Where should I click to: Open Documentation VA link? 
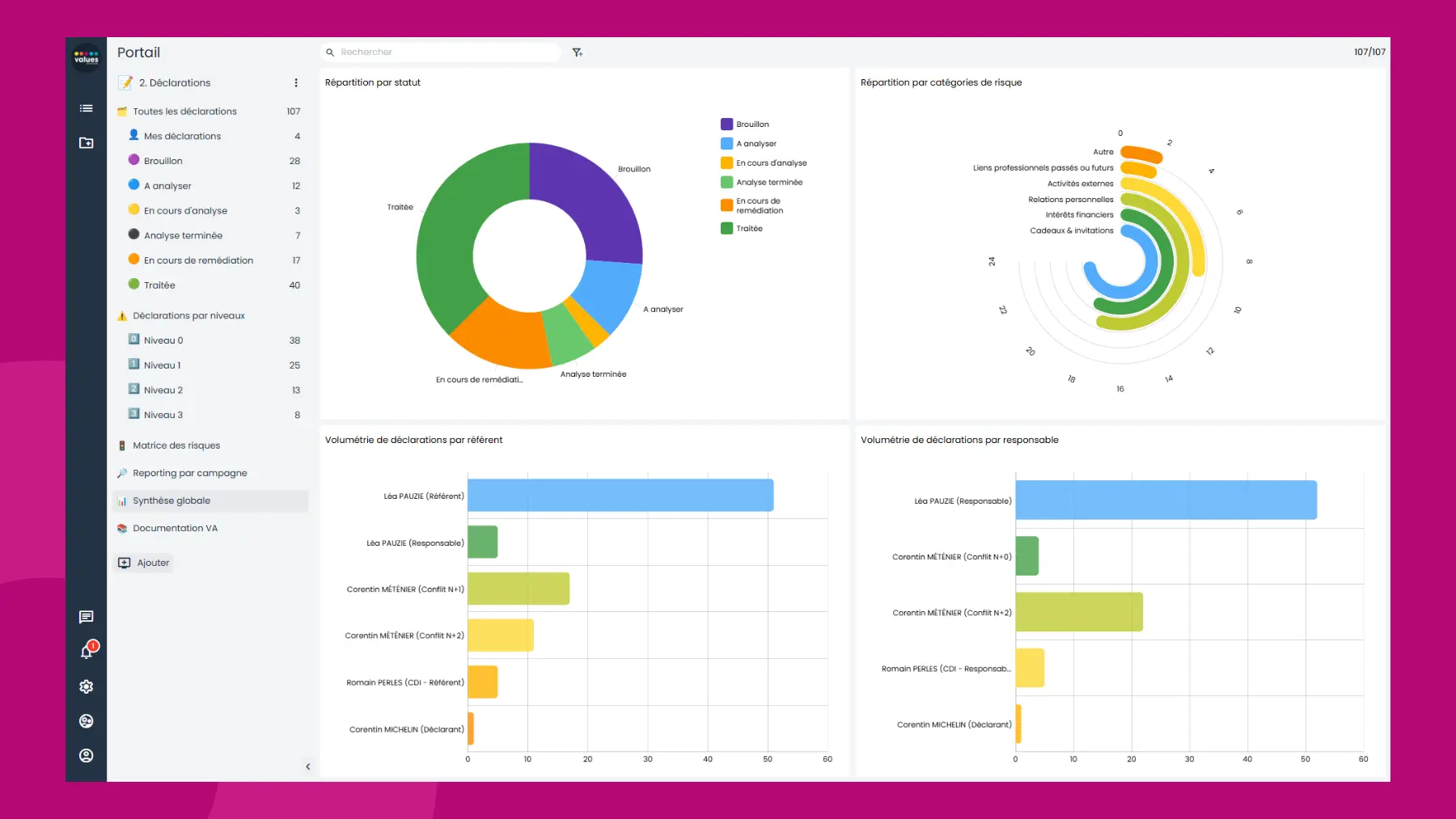point(175,529)
